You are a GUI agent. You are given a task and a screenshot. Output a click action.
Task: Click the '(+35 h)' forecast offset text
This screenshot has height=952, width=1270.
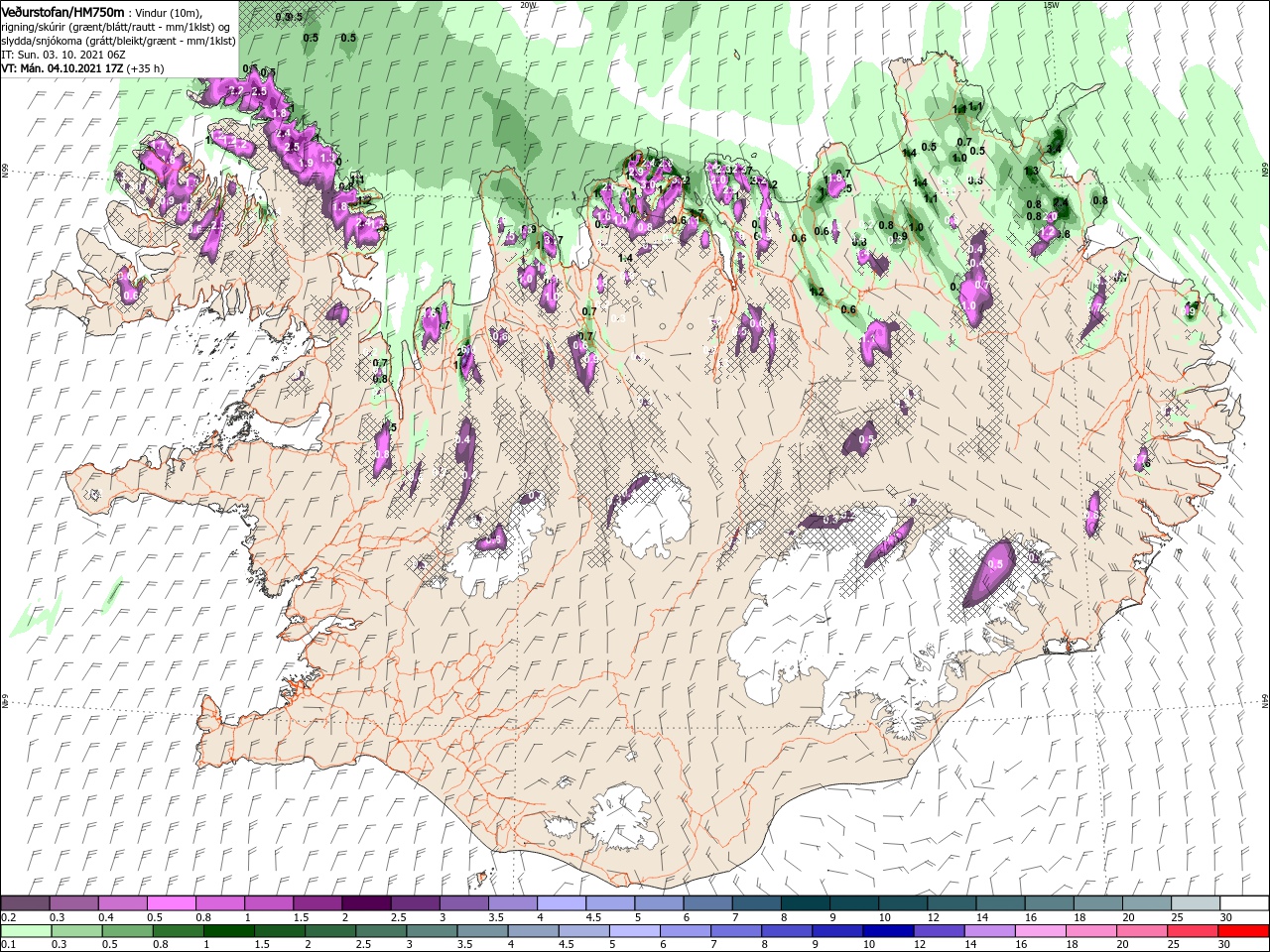pyautogui.click(x=145, y=68)
